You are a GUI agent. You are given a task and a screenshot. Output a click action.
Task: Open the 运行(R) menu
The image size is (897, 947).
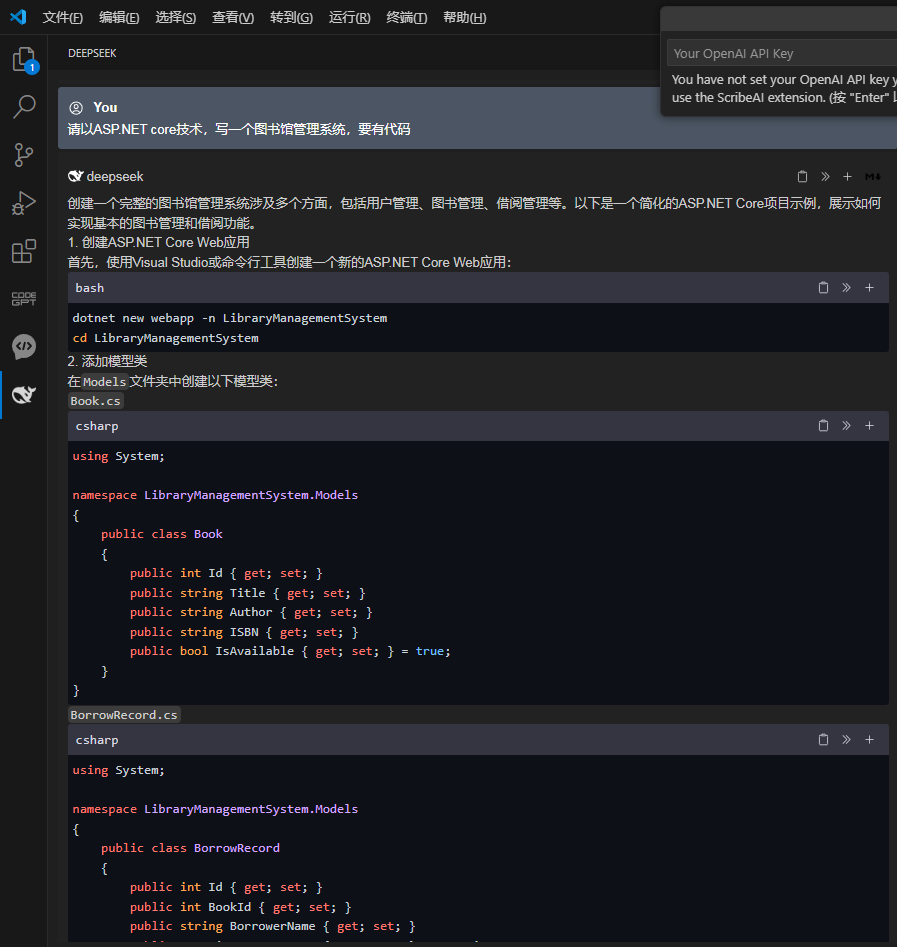point(349,18)
